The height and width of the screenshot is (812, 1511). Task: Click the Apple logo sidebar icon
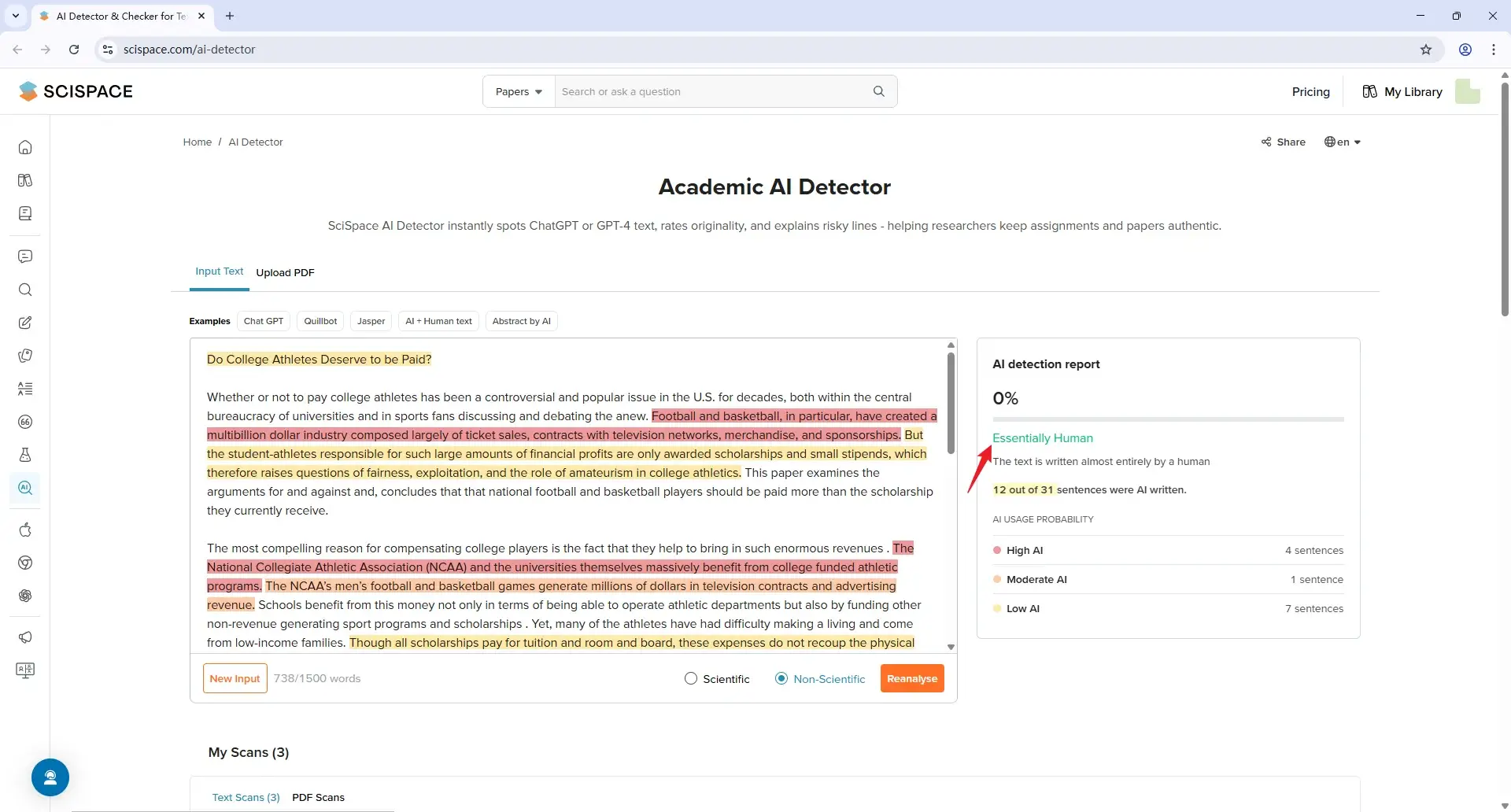click(25, 530)
